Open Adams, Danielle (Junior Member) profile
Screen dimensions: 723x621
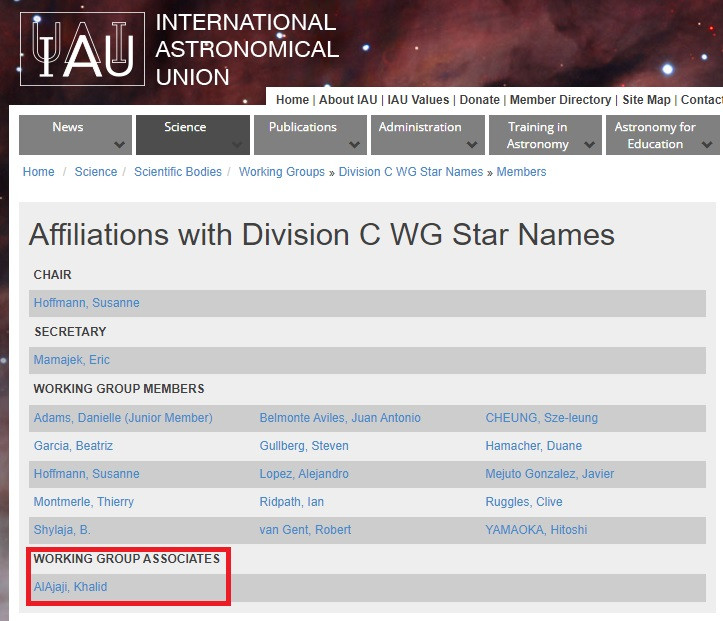point(123,418)
